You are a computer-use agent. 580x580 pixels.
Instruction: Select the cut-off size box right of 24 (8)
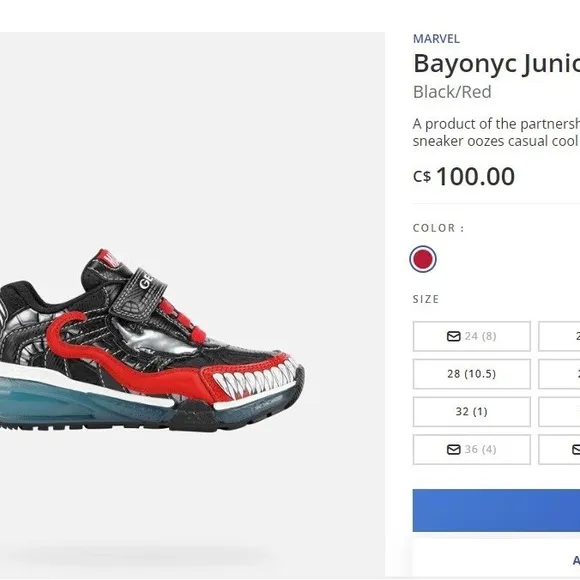(559, 336)
